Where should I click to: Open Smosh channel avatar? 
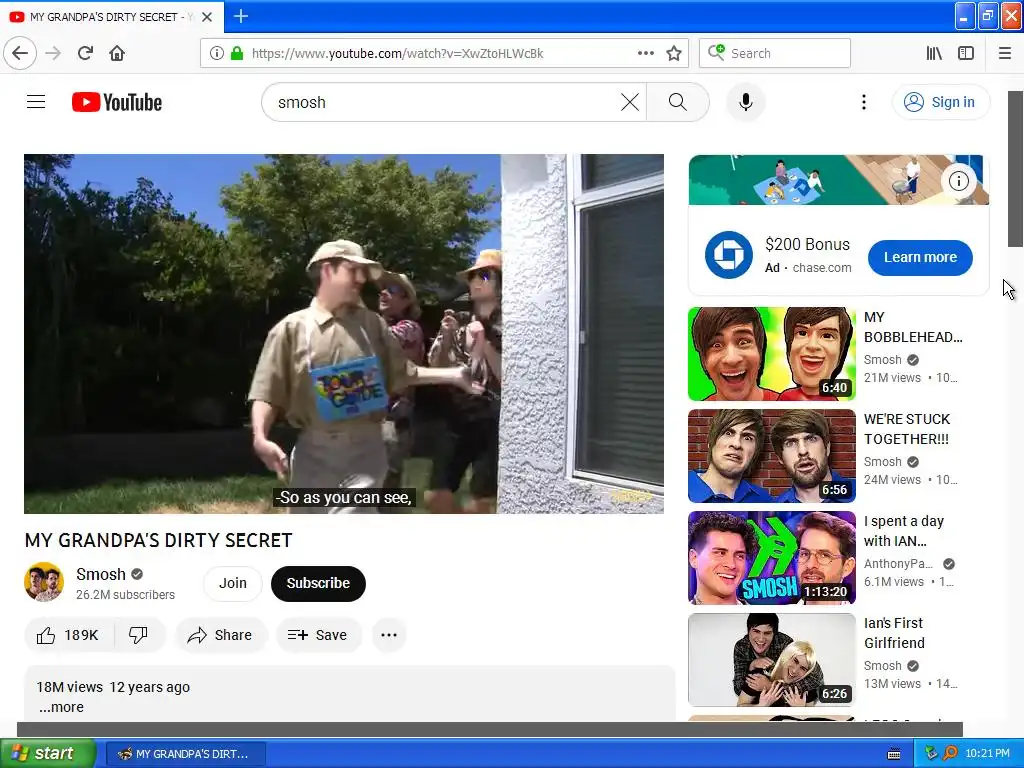pyautogui.click(x=44, y=582)
